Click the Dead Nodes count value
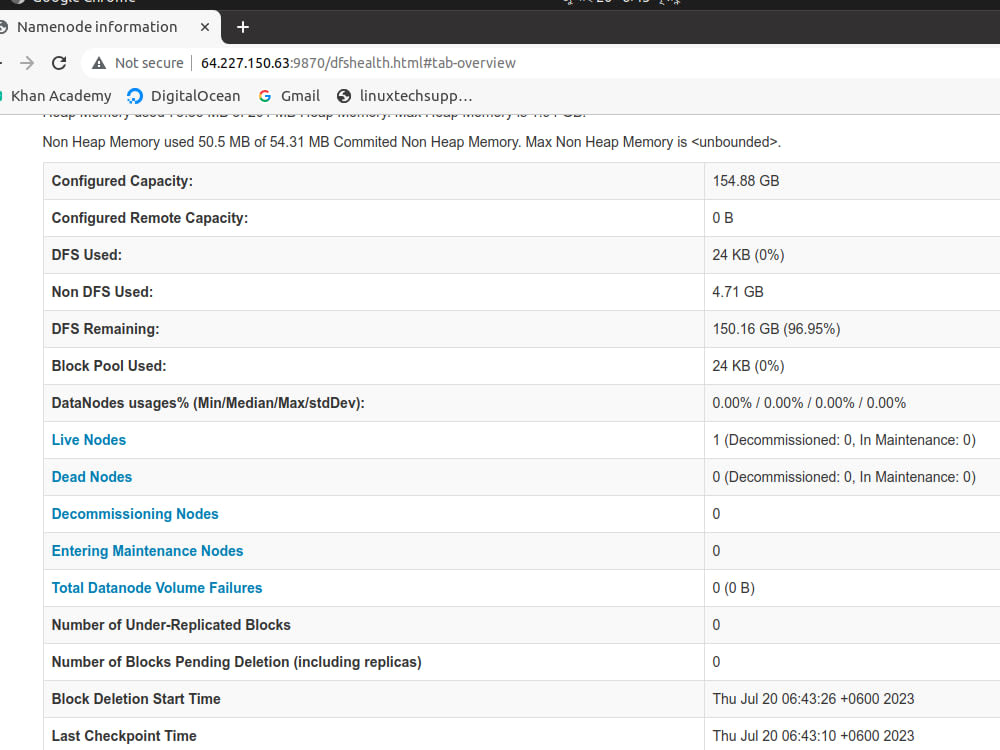 click(844, 477)
